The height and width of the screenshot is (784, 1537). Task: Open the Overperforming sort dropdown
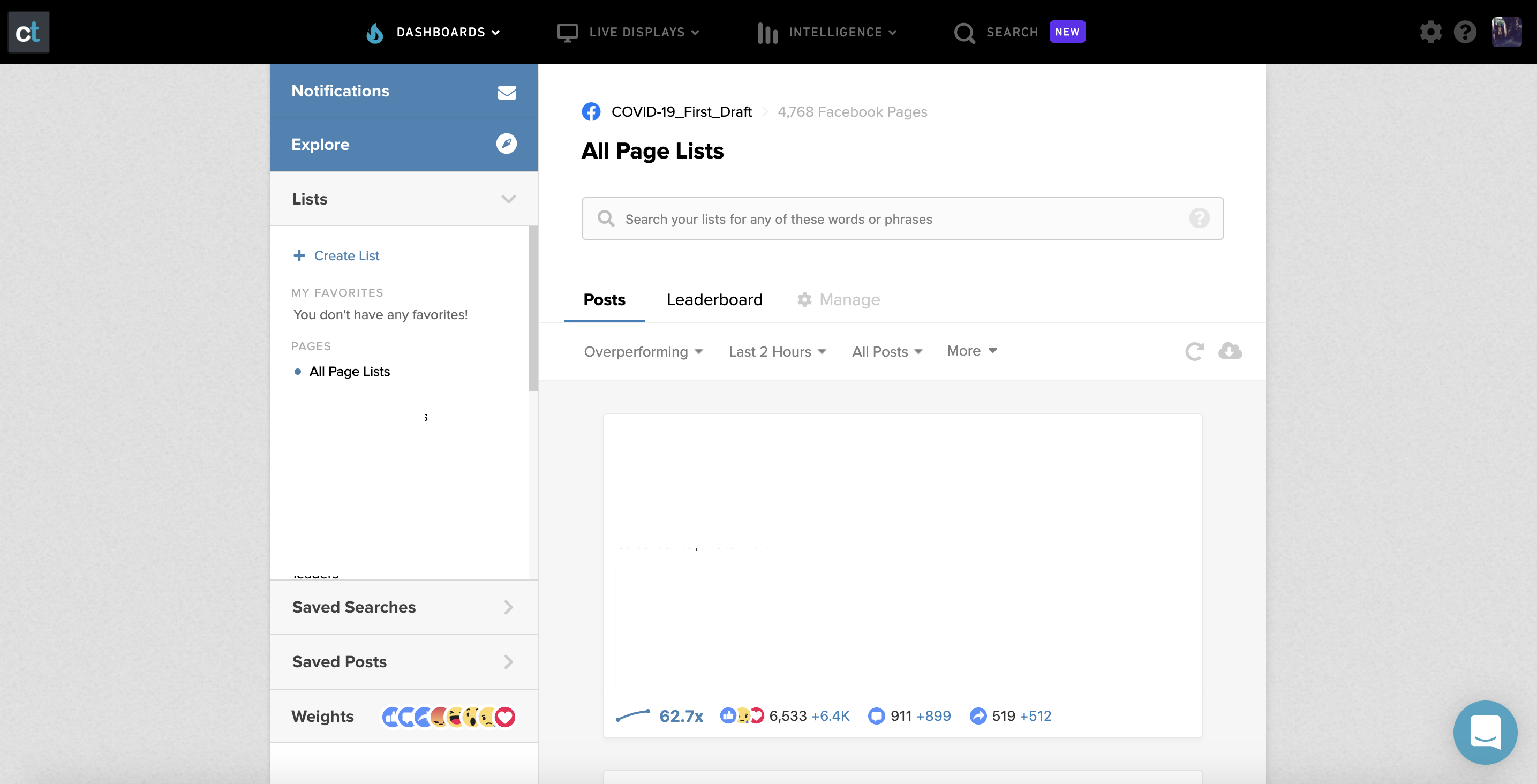click(x=643, y=352)
